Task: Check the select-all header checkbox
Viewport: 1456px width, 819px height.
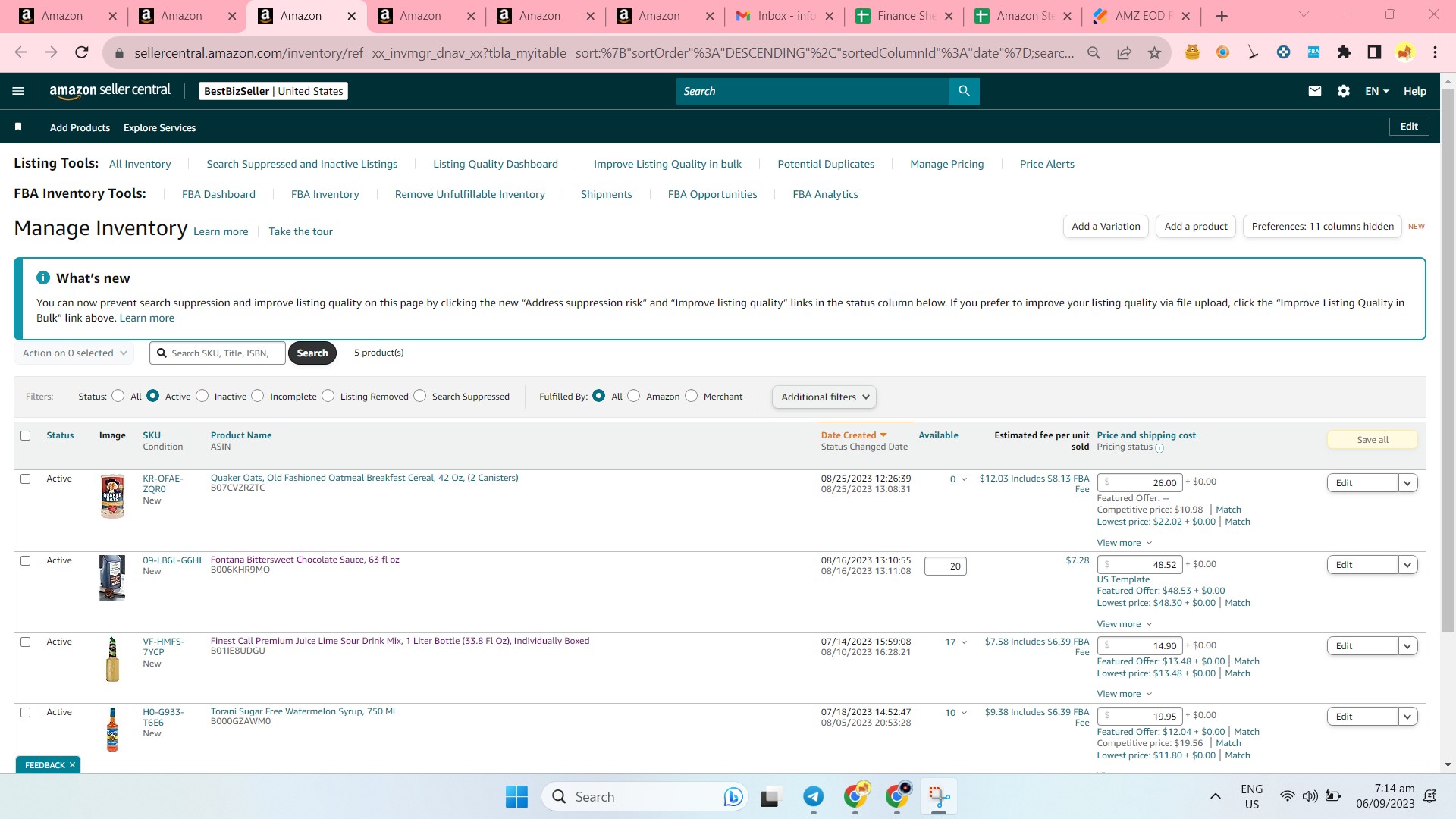Action: pos(26,435)
